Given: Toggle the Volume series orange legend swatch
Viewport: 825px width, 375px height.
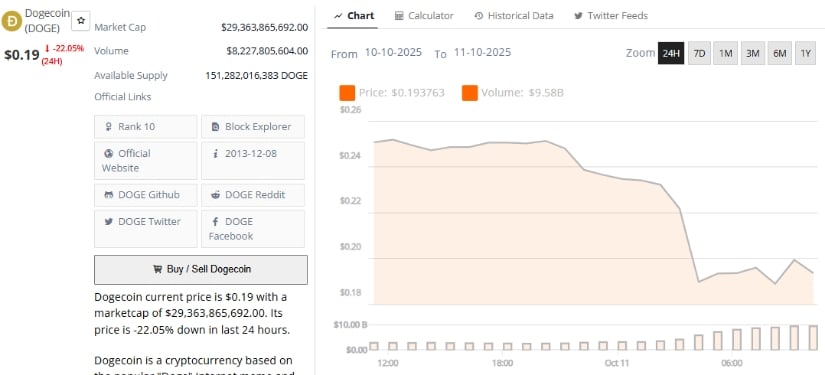Looking at the screenshot, I should pos(470,93).
